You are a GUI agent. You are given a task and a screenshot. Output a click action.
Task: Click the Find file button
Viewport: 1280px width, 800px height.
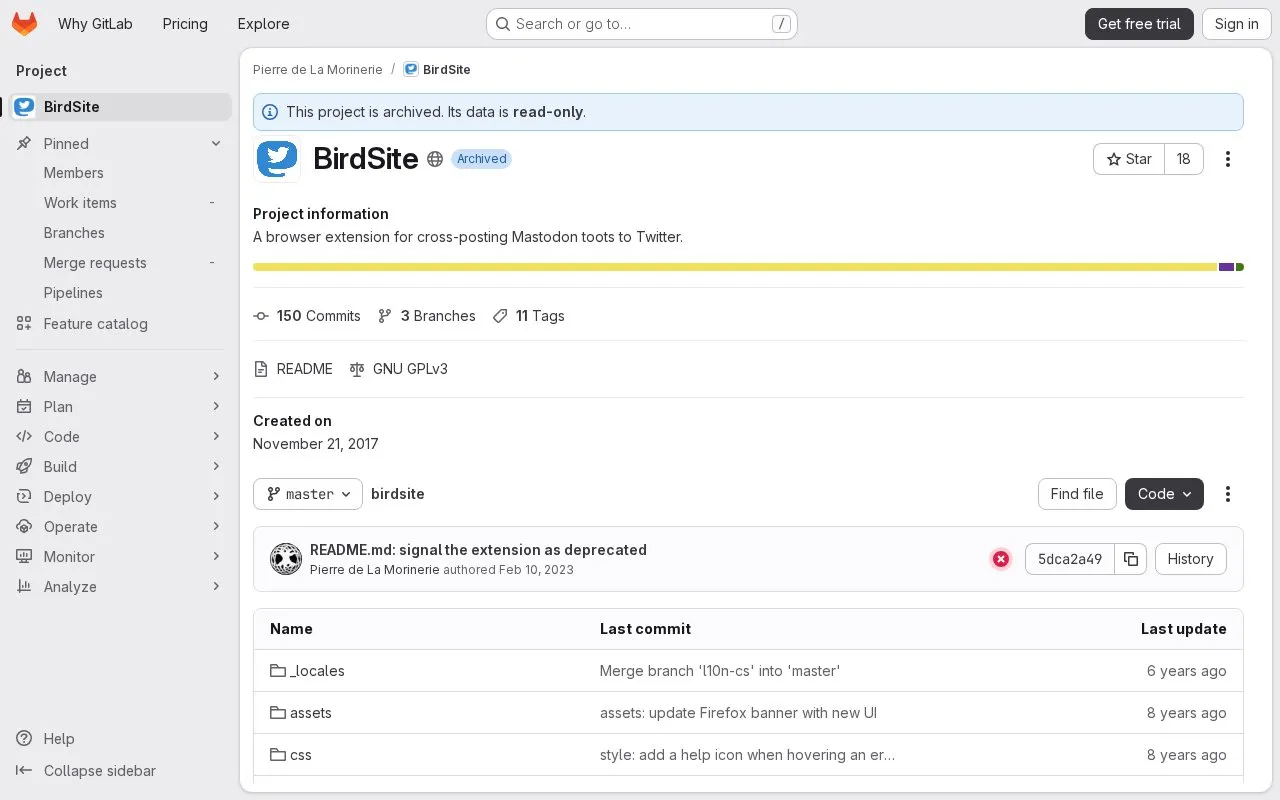click(1077, 494)
